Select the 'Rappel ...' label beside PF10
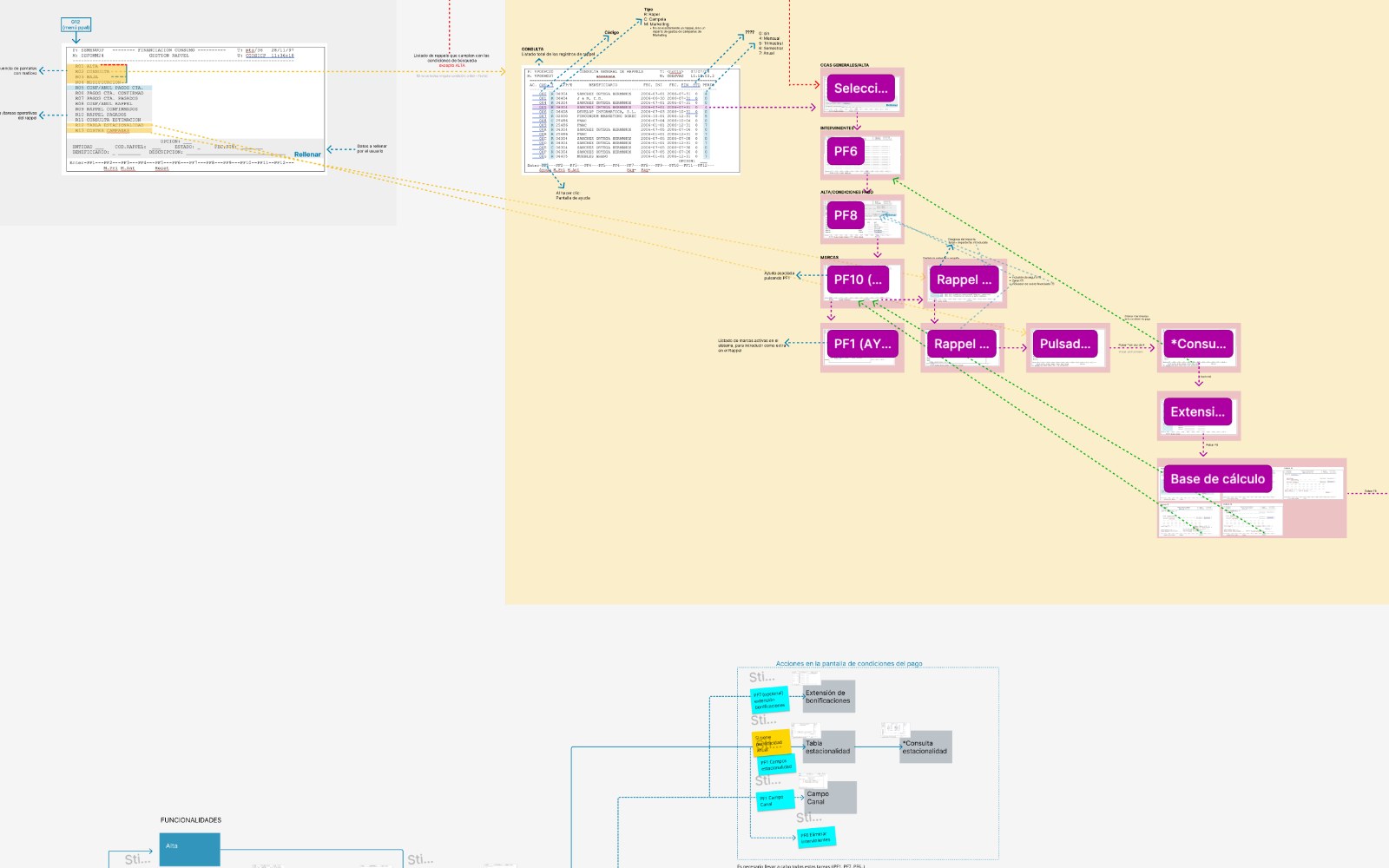 [x=964, y=279]
